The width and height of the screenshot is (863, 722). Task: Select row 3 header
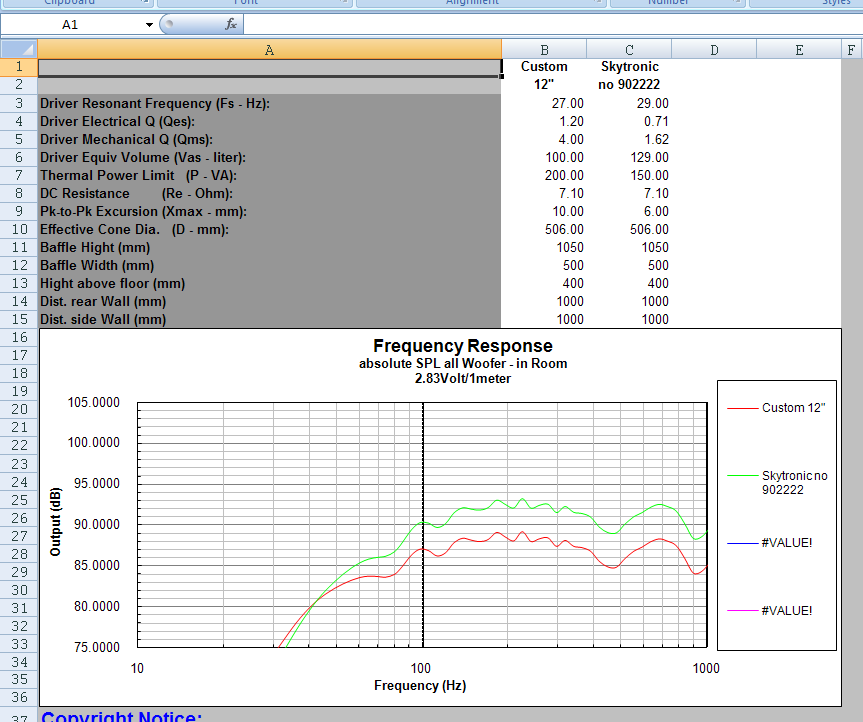pyautogui.click(x=19, y=103)
